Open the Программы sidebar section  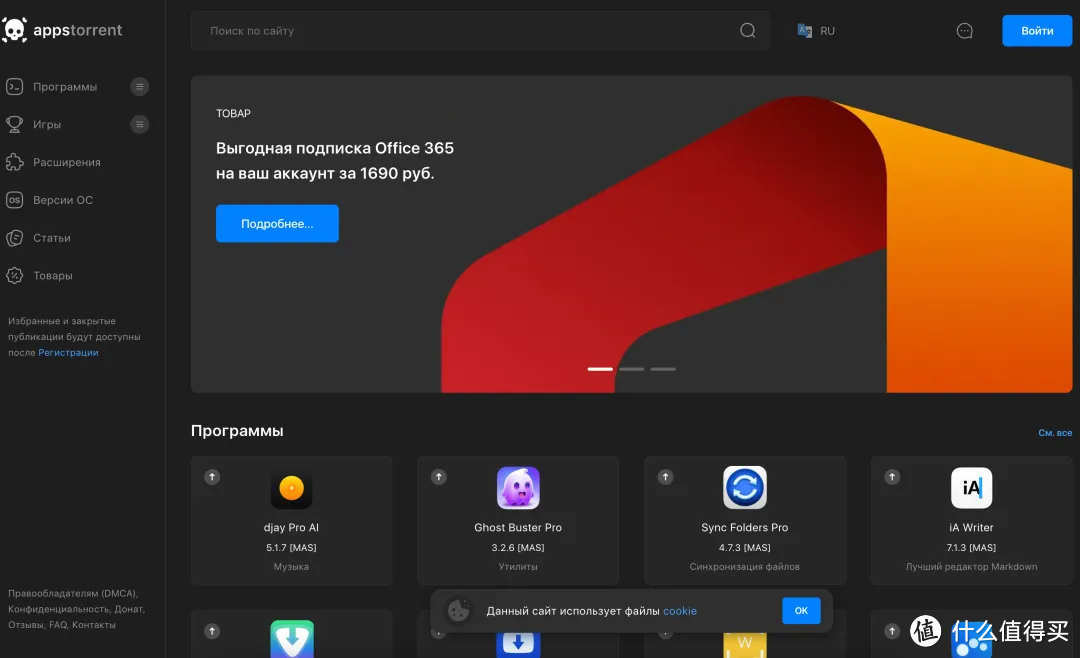click(65, 87)
